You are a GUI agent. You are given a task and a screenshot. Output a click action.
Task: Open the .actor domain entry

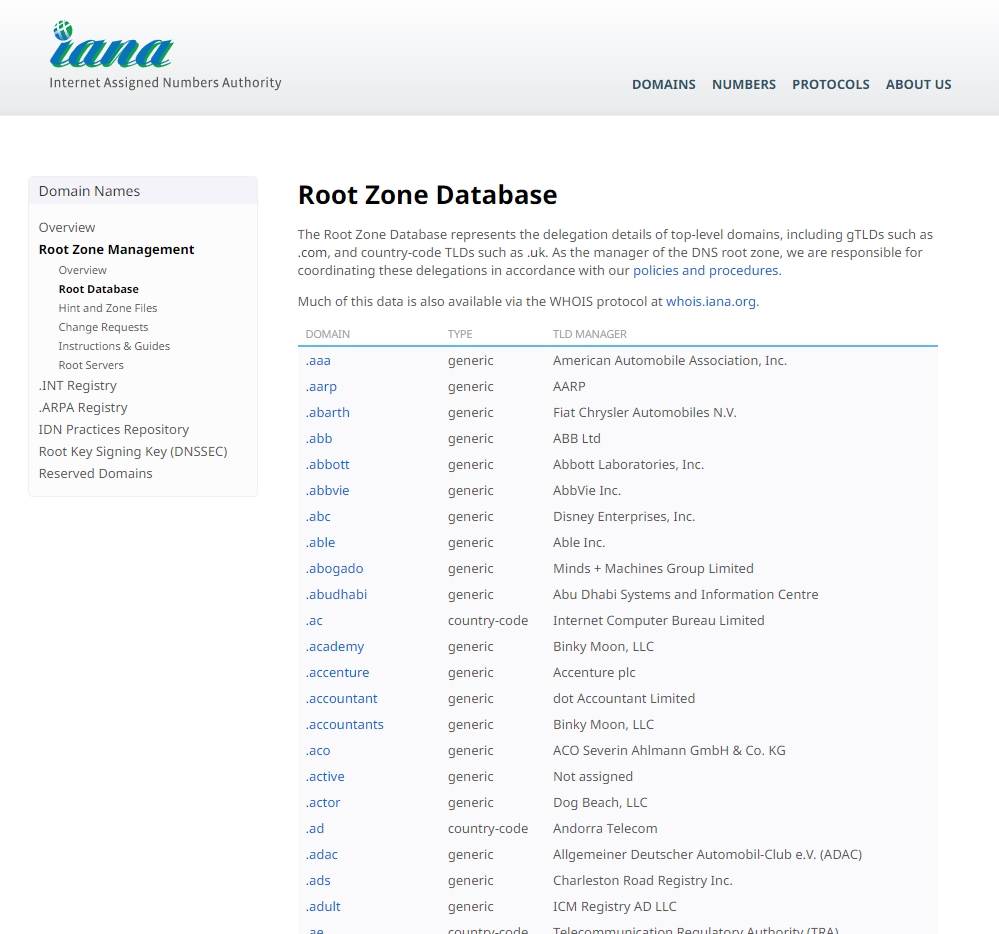tap(323, 803)
